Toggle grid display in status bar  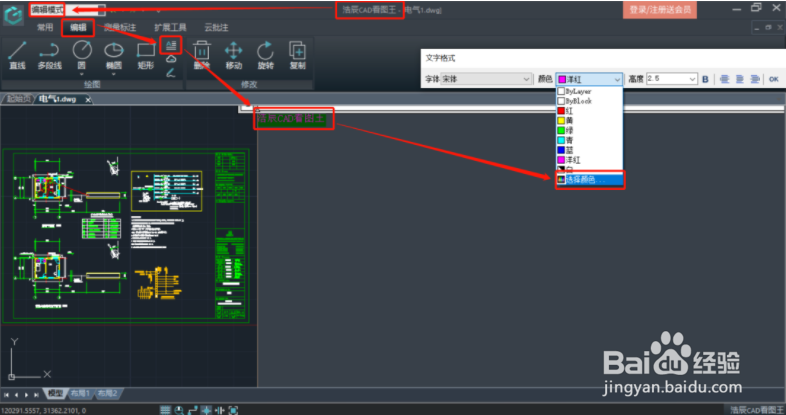pyautogui.click(x=165, y=410)
